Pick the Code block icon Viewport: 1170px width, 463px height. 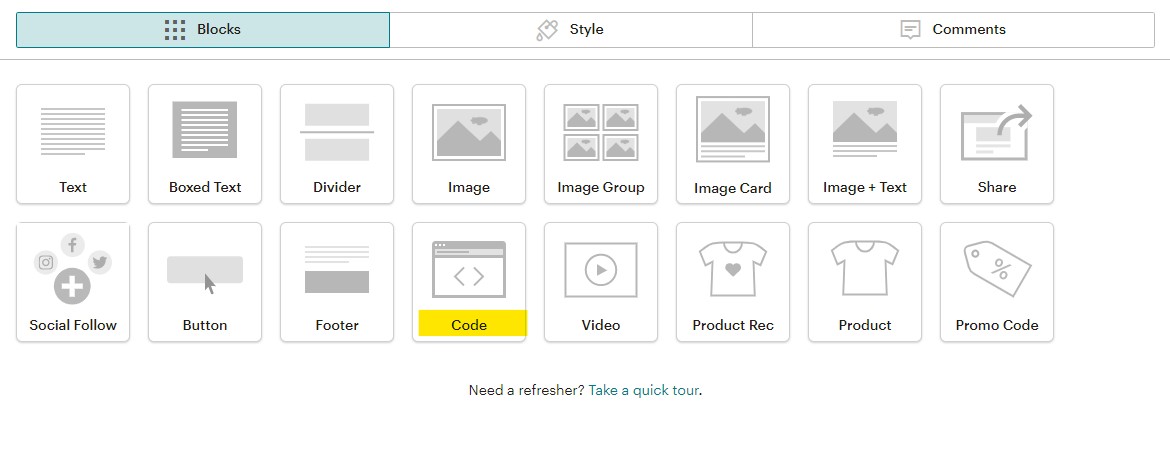(469, 269)
